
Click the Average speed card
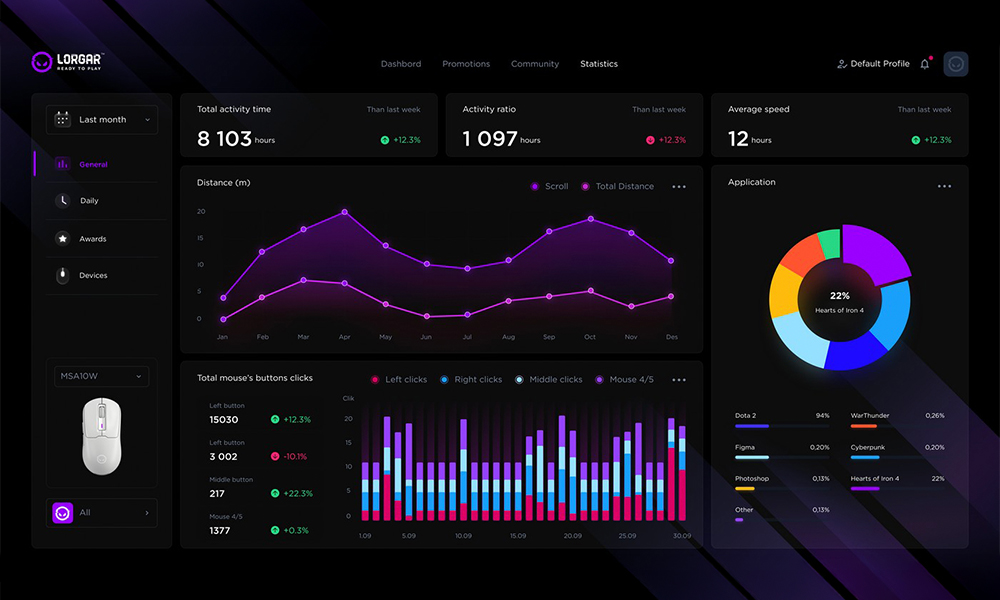point(839,125)
